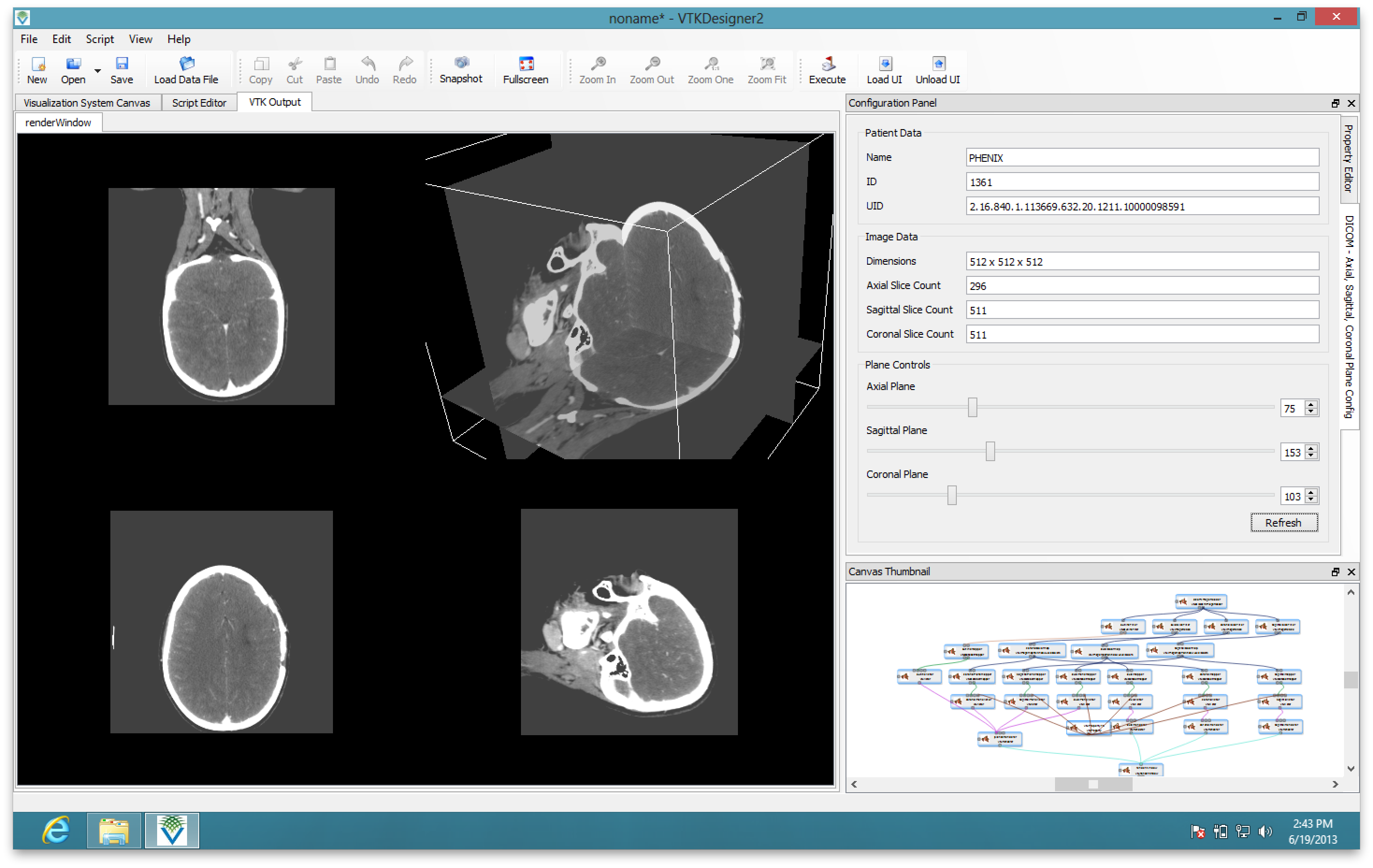Undock the Configuration Panel via float button
This screenshot has height=868, width=1373.
coord(1336,103)
